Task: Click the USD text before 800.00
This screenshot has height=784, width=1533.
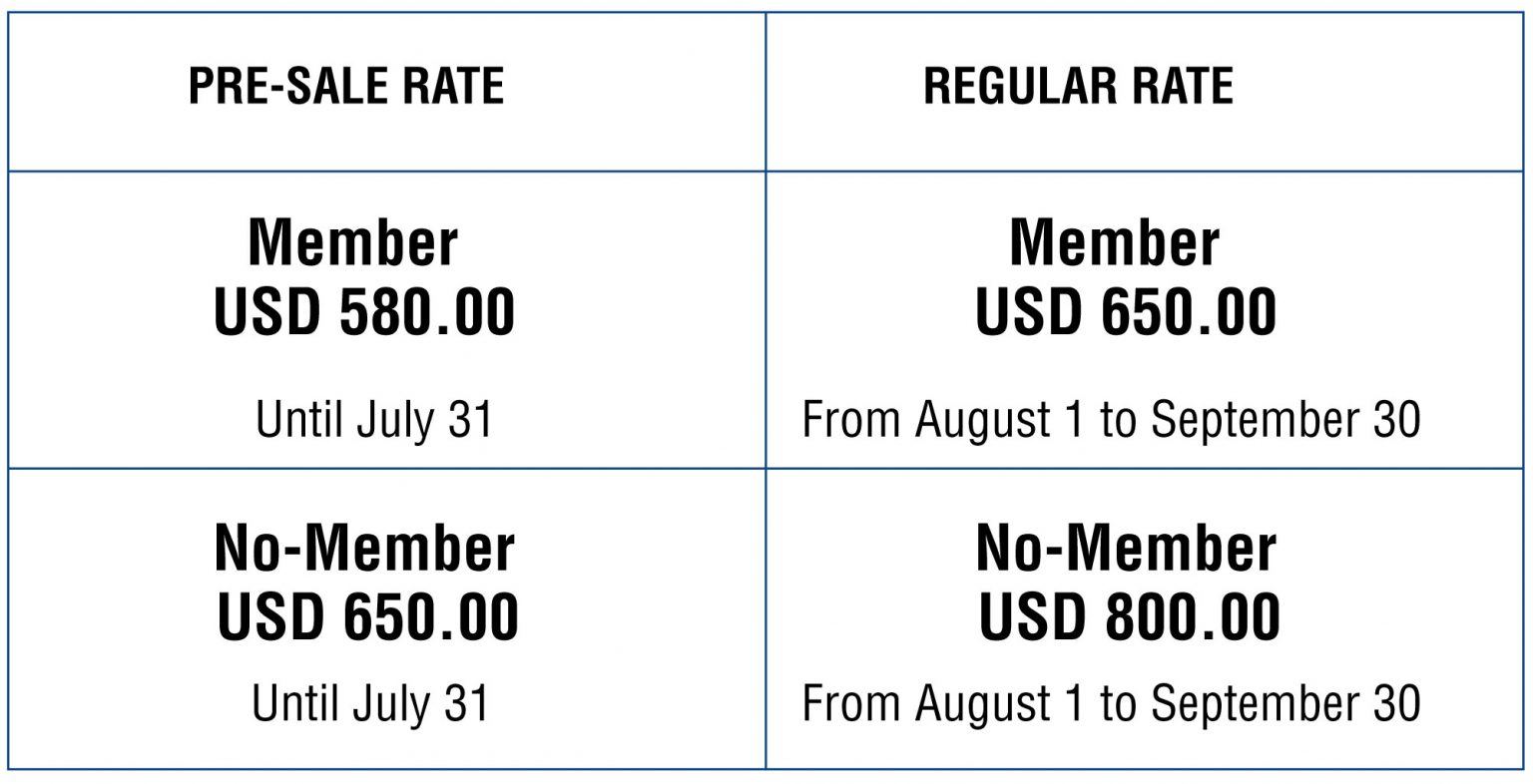Action: (1031, 616)
